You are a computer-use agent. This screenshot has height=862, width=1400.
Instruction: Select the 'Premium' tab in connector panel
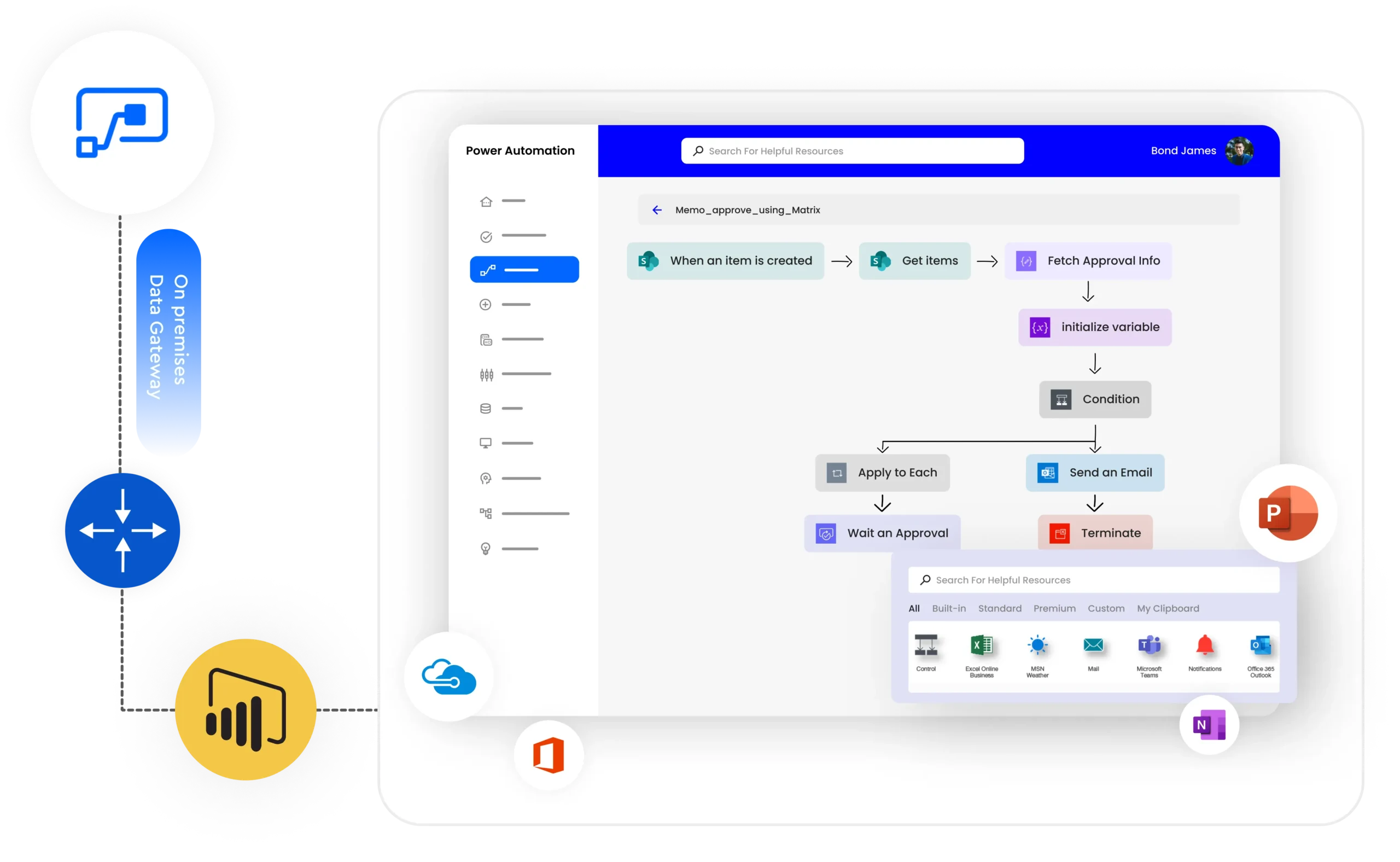(x=1052, y=608)
